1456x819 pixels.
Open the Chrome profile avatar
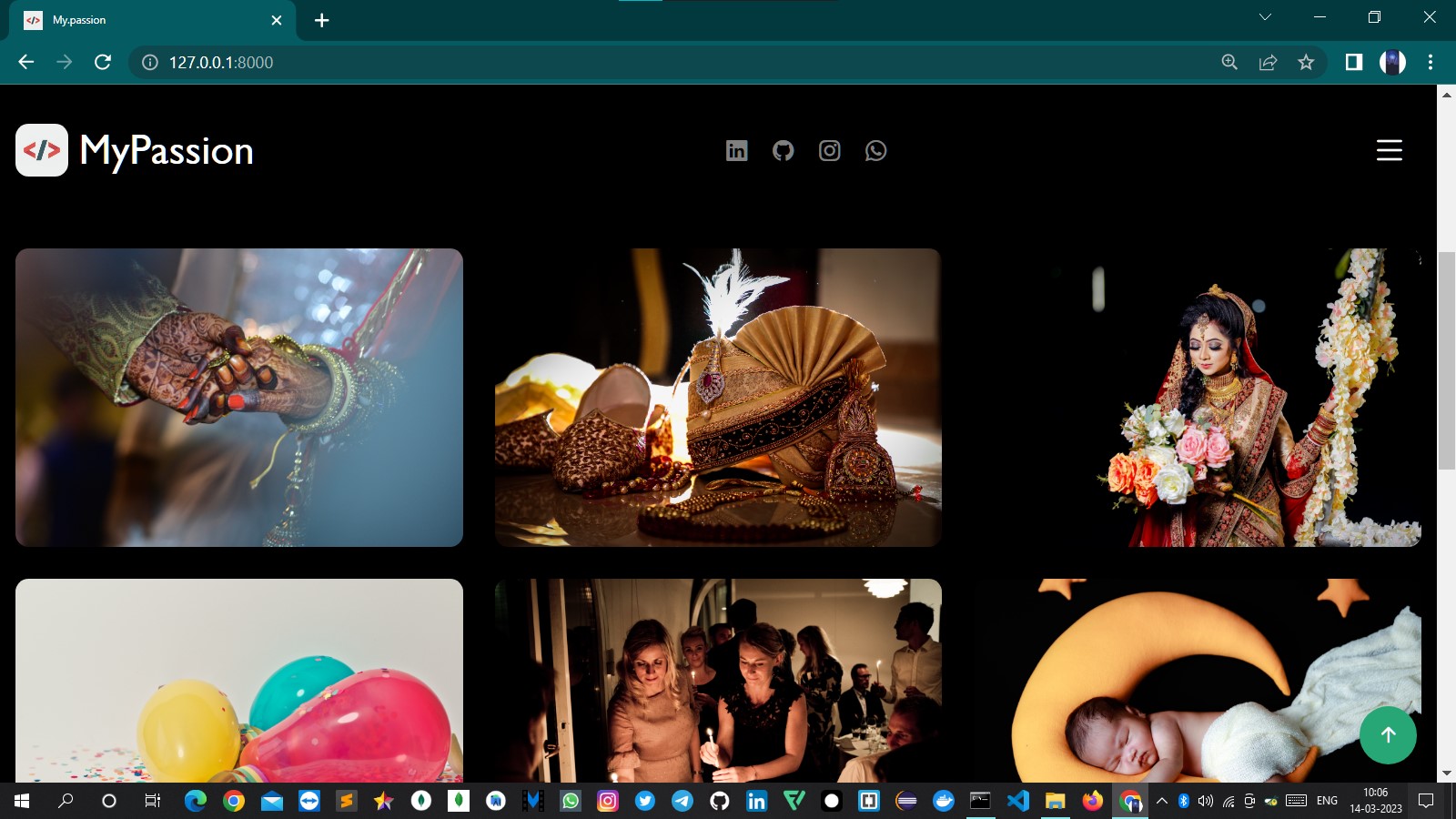[1392, 62]
